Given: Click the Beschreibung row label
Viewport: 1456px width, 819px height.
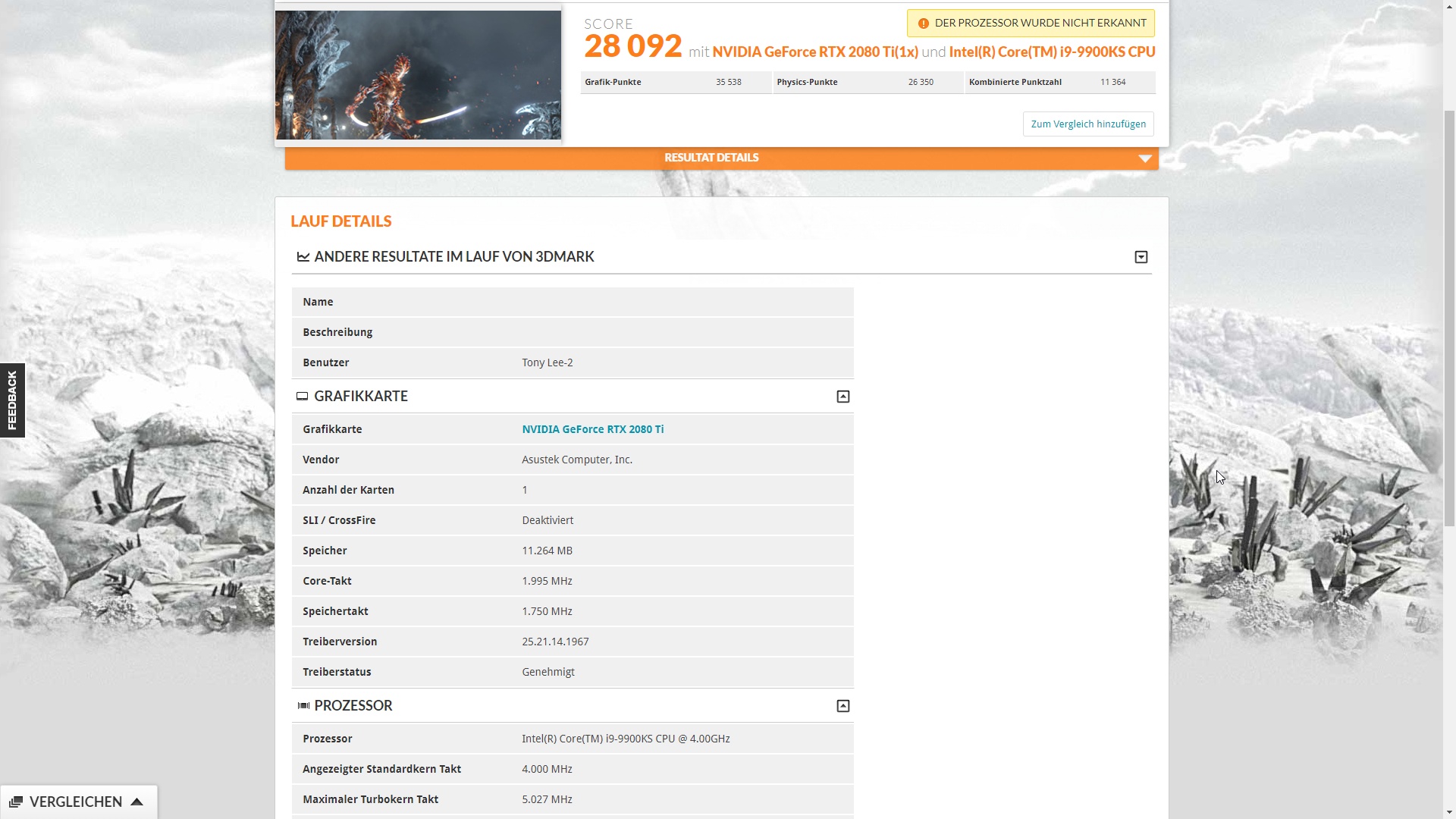Looking at the screenshot, I should point(337,332).
